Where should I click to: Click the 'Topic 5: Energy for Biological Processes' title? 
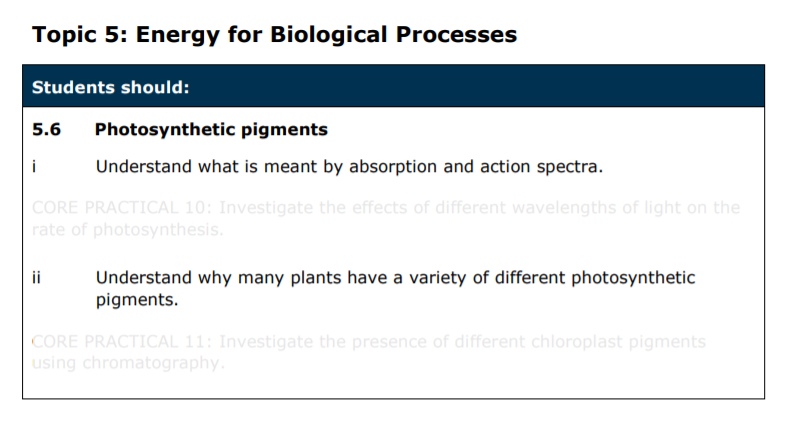point(275,35)
